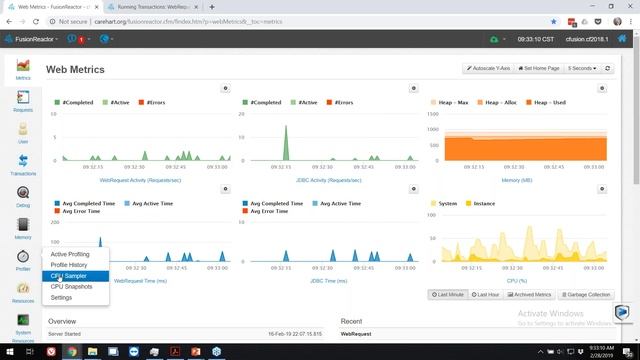Open the Profiler sidebar section
The height and width of the screenshot is (360, 640).
[23, 260]
